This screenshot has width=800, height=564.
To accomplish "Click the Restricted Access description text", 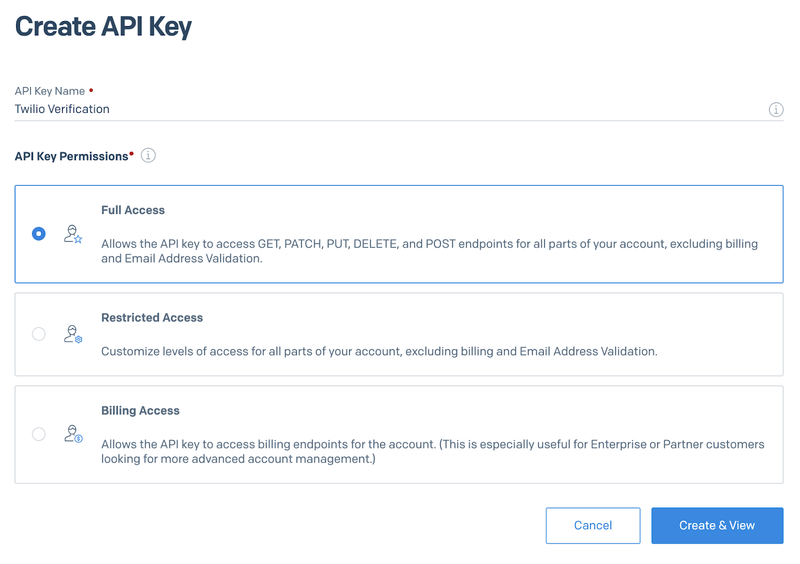I will tap(379, 351).
